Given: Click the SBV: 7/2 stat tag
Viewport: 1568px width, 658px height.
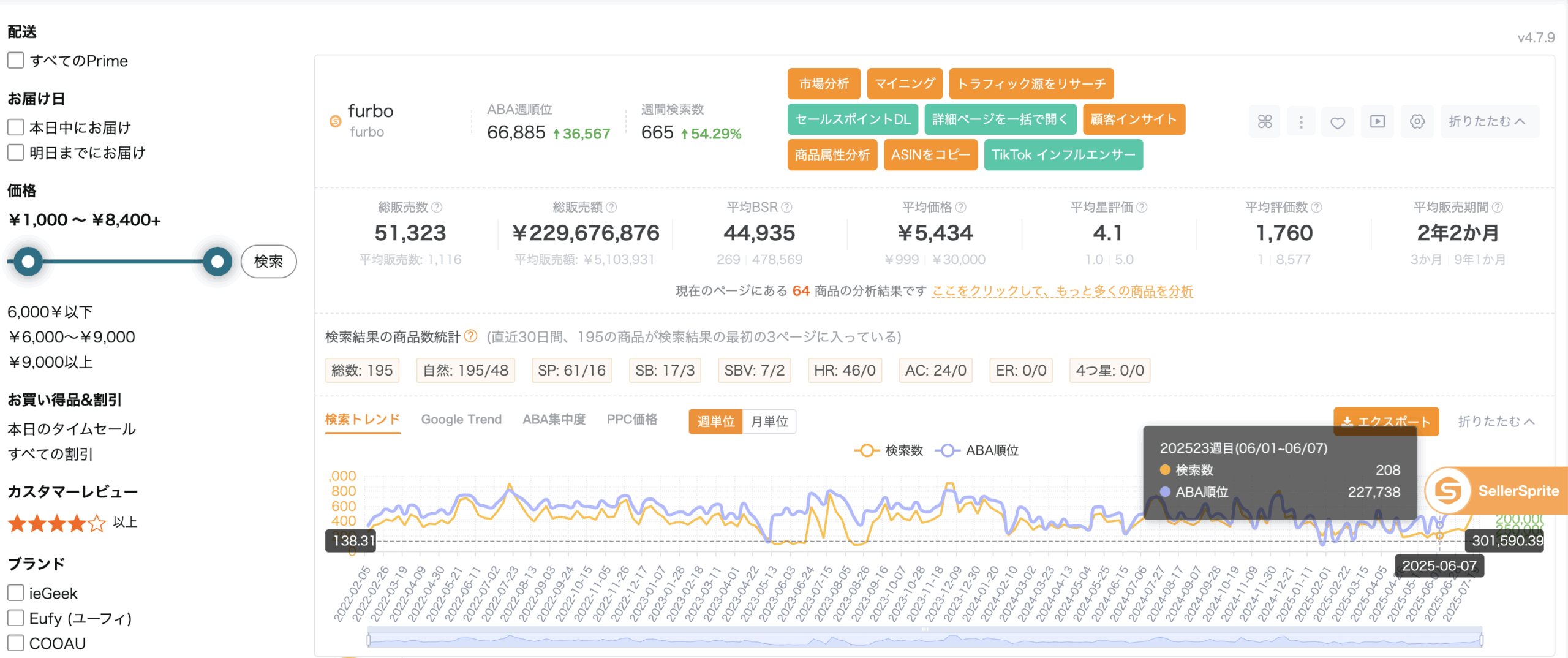Looking at the screenshot, I should [x=754, y=370].
